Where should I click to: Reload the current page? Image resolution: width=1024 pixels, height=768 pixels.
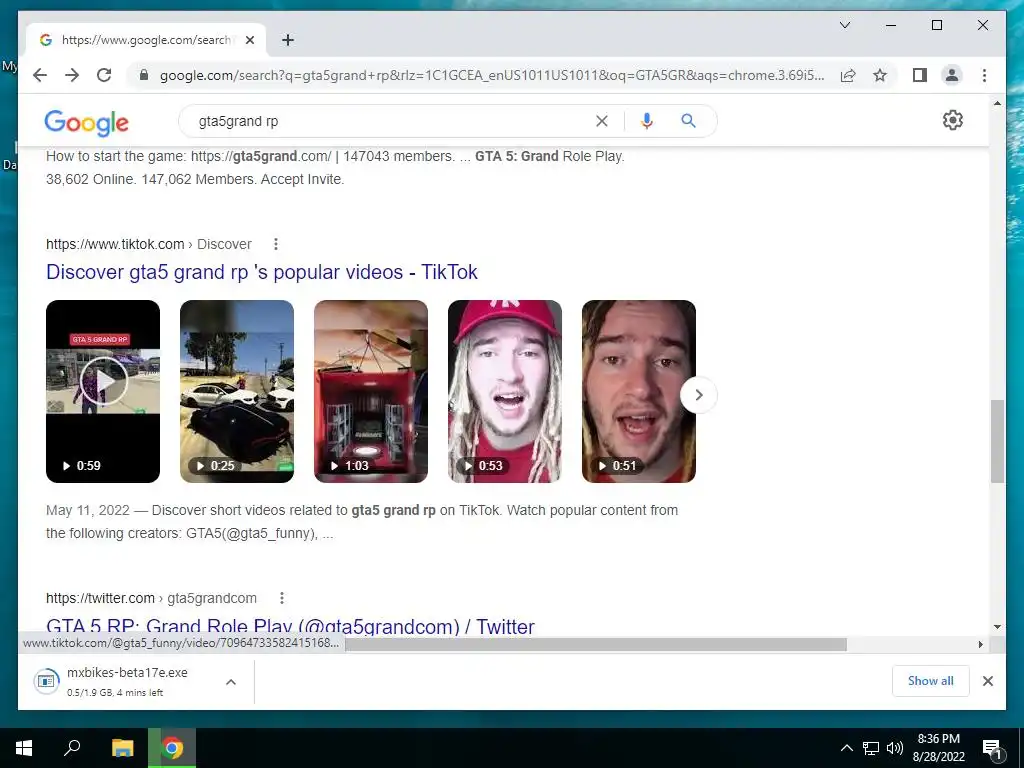(104, 75)
